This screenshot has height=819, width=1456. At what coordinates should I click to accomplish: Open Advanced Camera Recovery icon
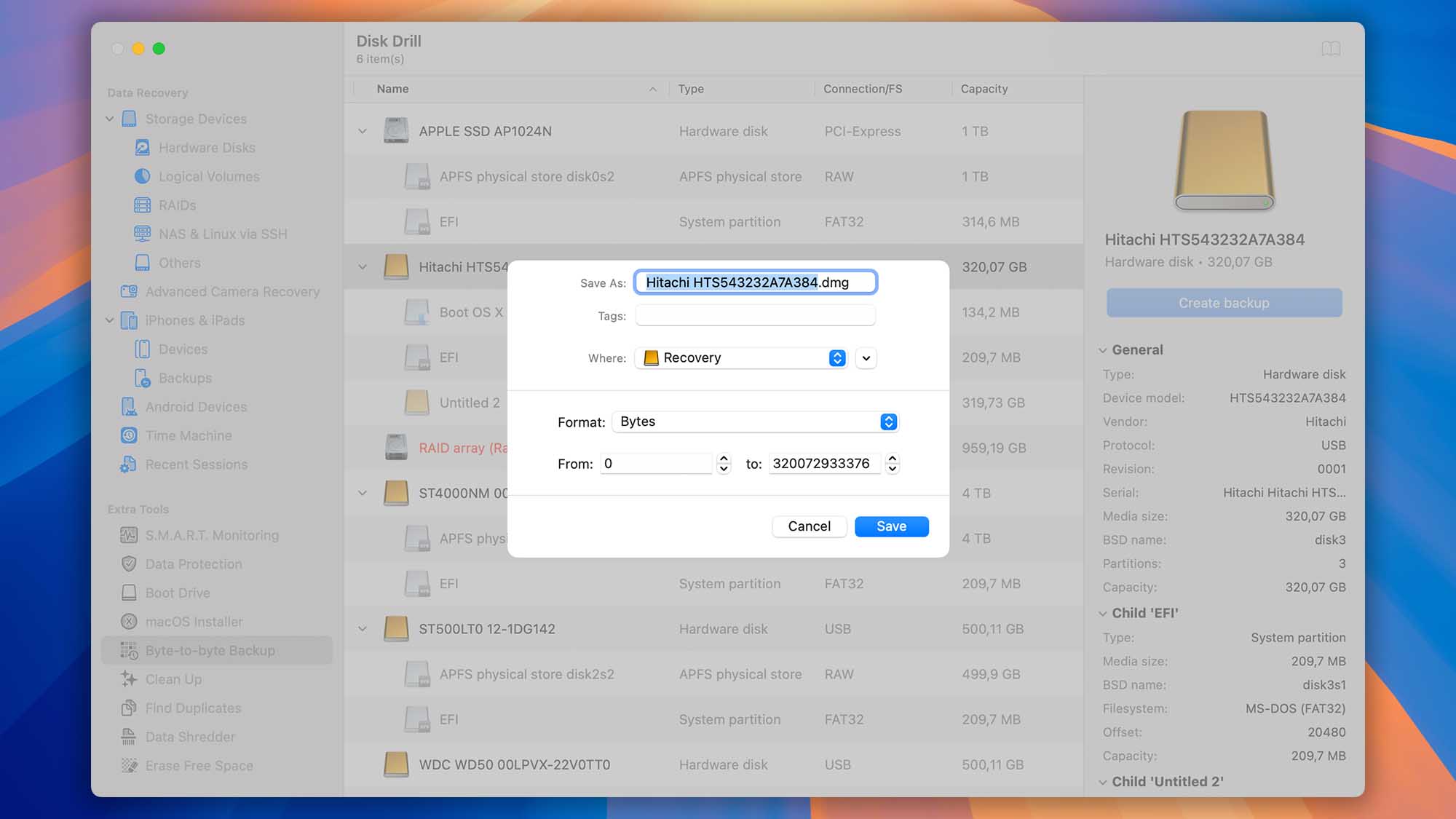click(129, 291)
